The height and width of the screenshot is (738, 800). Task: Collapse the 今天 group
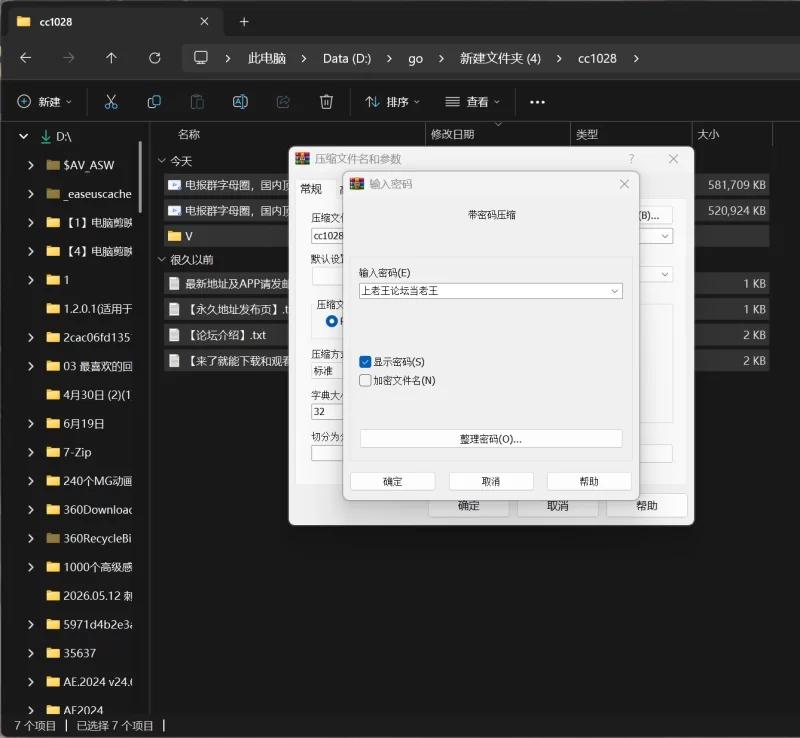coord(162,161)
